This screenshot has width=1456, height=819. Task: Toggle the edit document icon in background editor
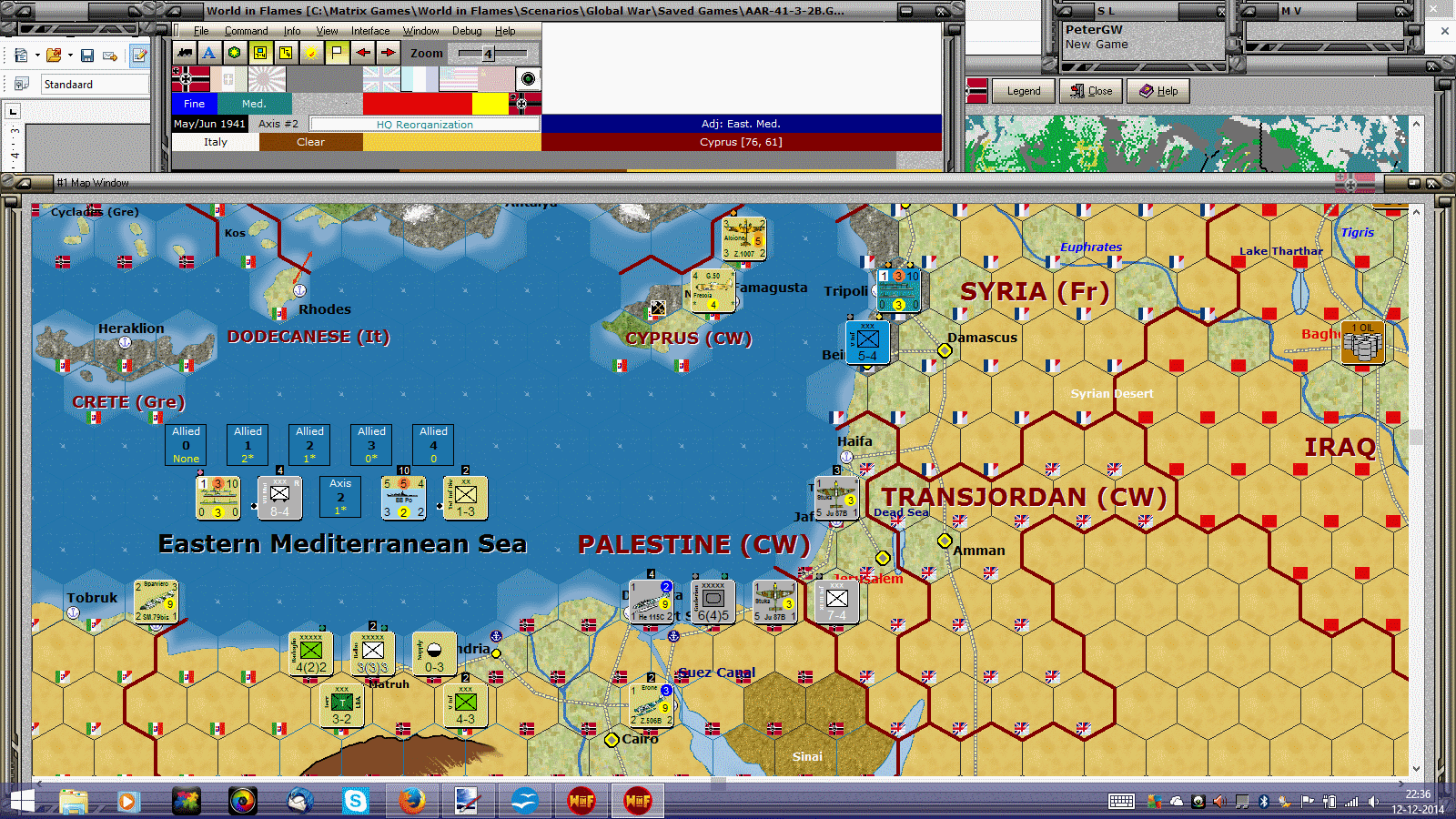click(x=139, y=56)
